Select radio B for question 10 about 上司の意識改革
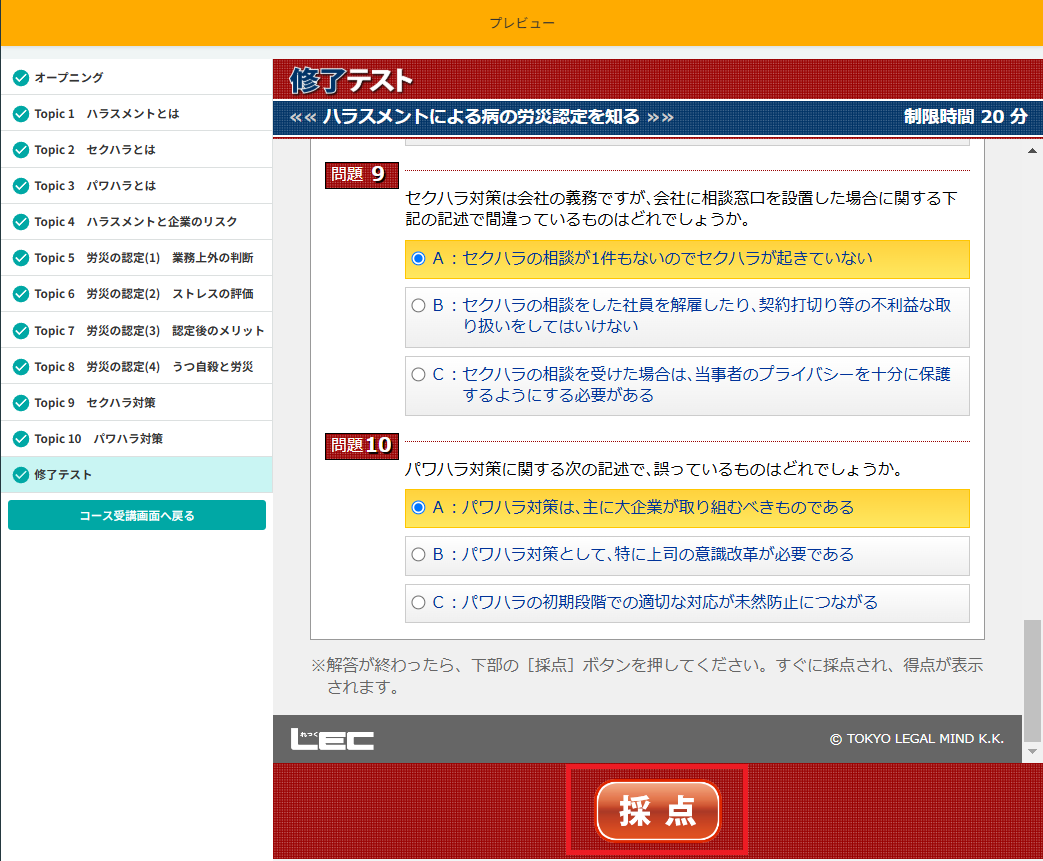The width and height of the screenshot is (1043, 861). coord(418,554)
